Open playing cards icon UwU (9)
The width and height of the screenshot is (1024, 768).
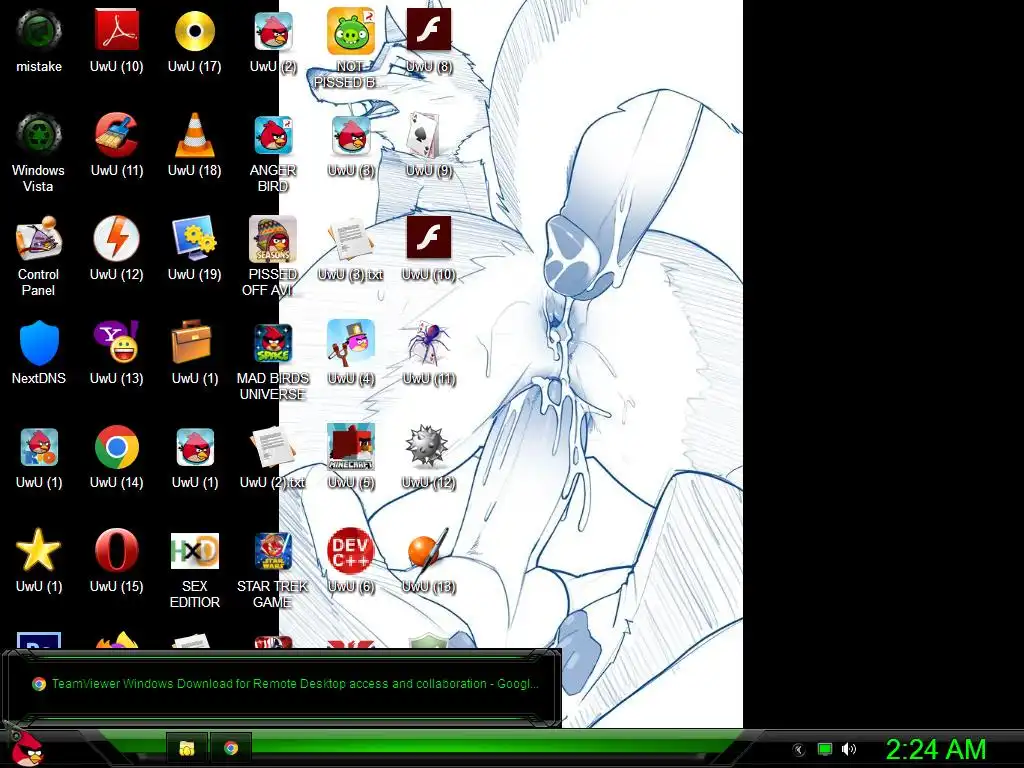tap(429, 144)
